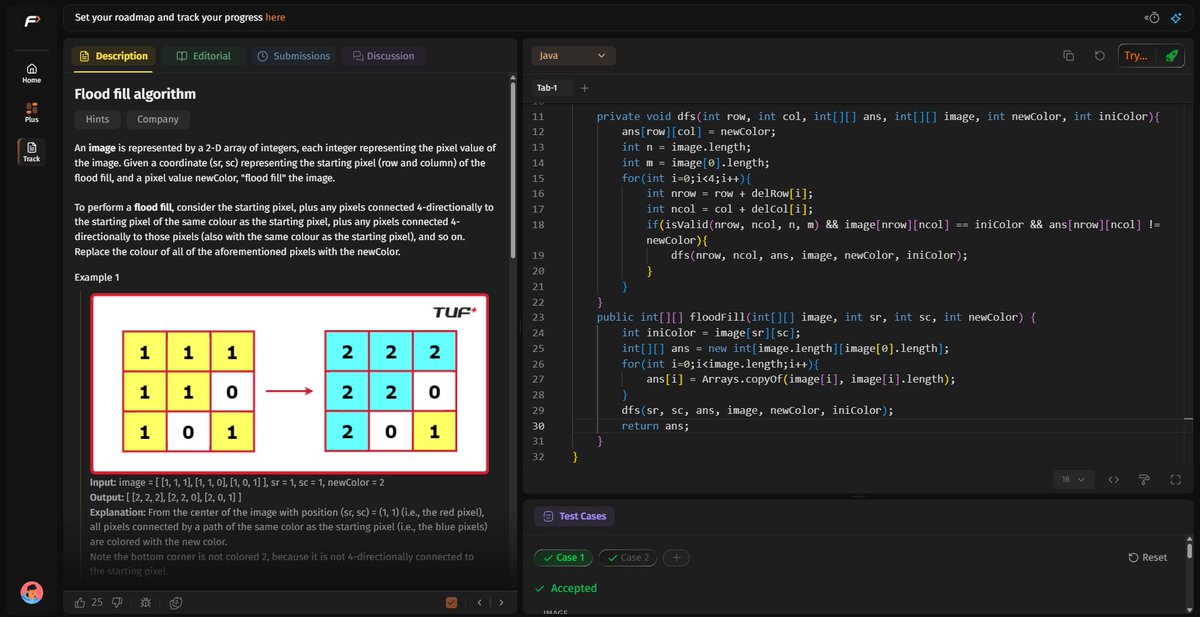The image size is (1200, 617).
Task: Click the Try button
Action: 1135,56
